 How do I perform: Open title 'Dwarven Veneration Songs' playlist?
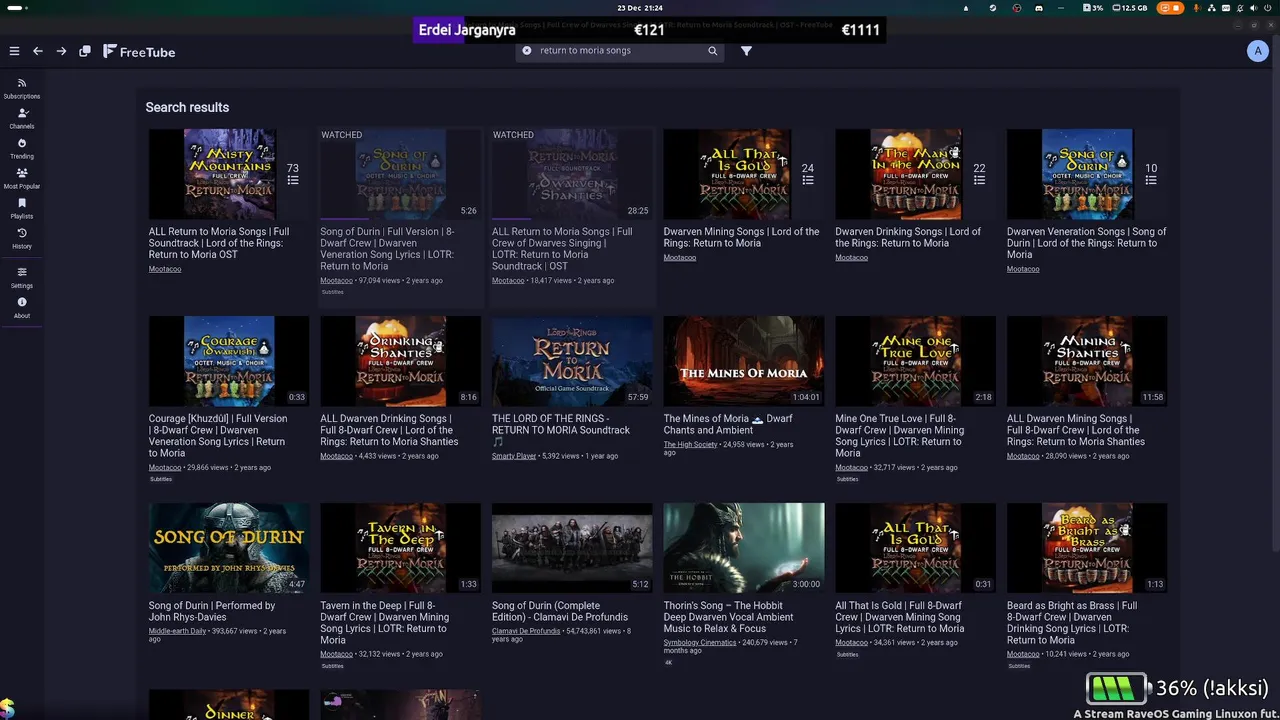[x=1087, y=243]
